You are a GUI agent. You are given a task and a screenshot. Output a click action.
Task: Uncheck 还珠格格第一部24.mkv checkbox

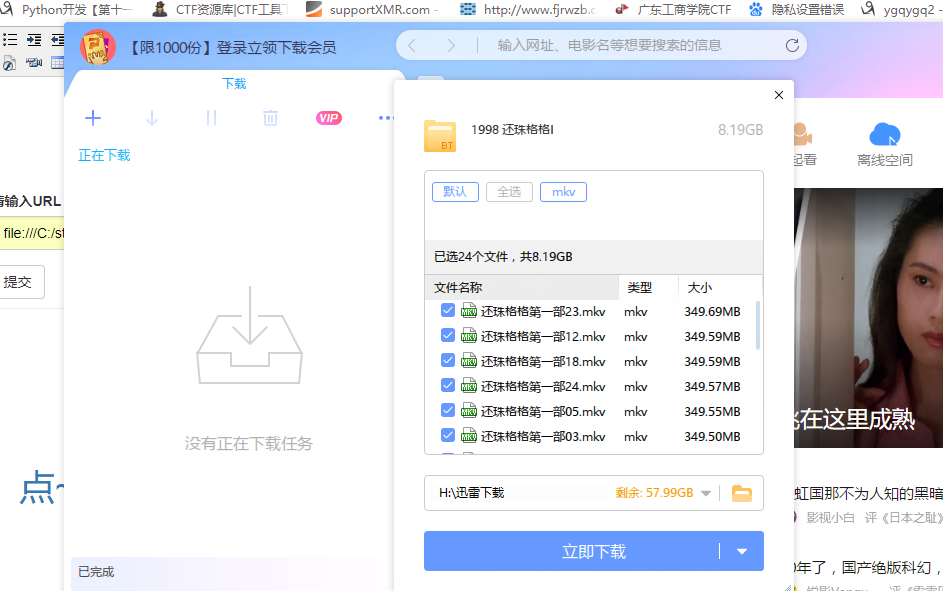click(x=447, y=385)
